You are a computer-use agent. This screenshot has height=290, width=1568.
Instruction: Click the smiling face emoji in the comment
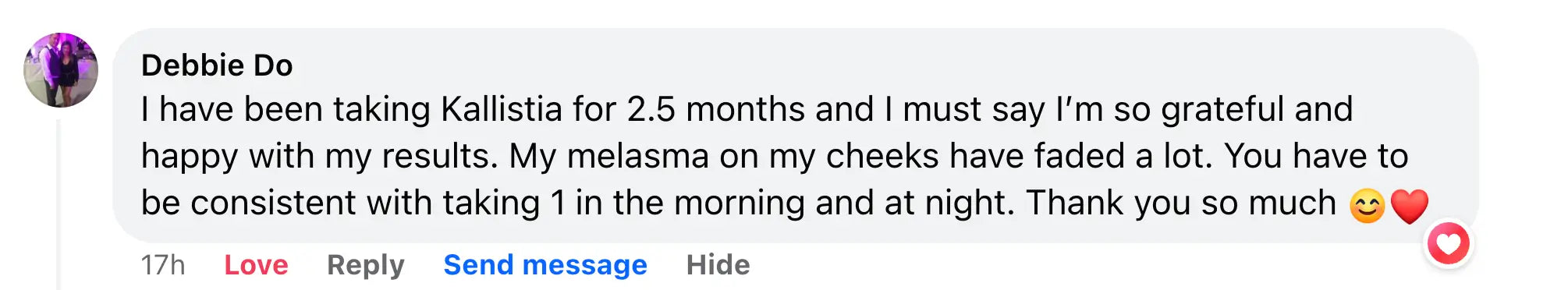(x=1367, y=207)
